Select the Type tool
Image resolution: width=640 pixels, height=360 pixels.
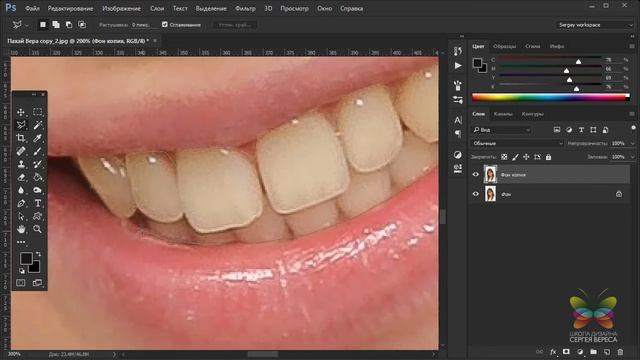pyautogui.click(x=38, y=203)
